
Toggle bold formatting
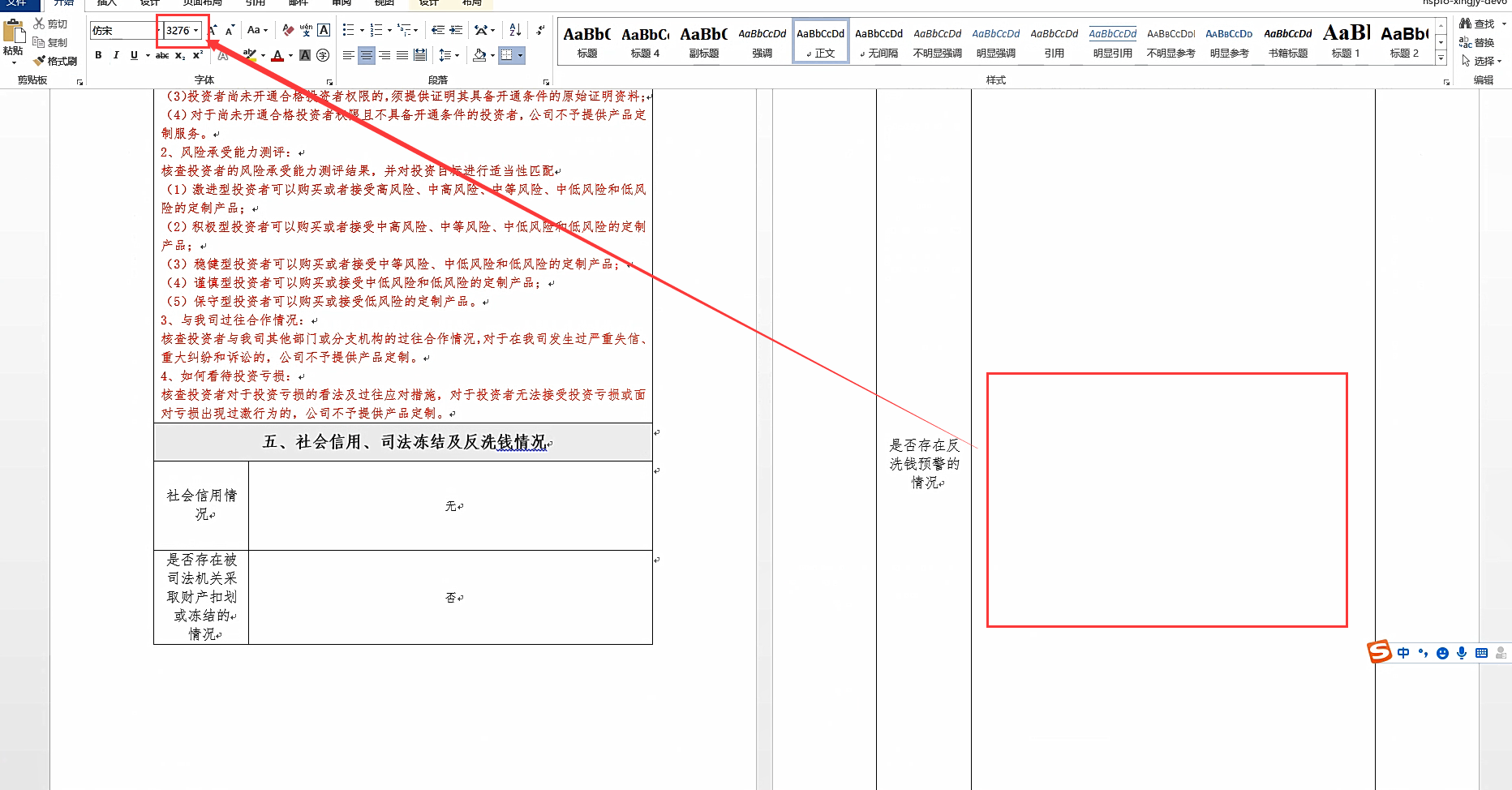pos(98,55)
